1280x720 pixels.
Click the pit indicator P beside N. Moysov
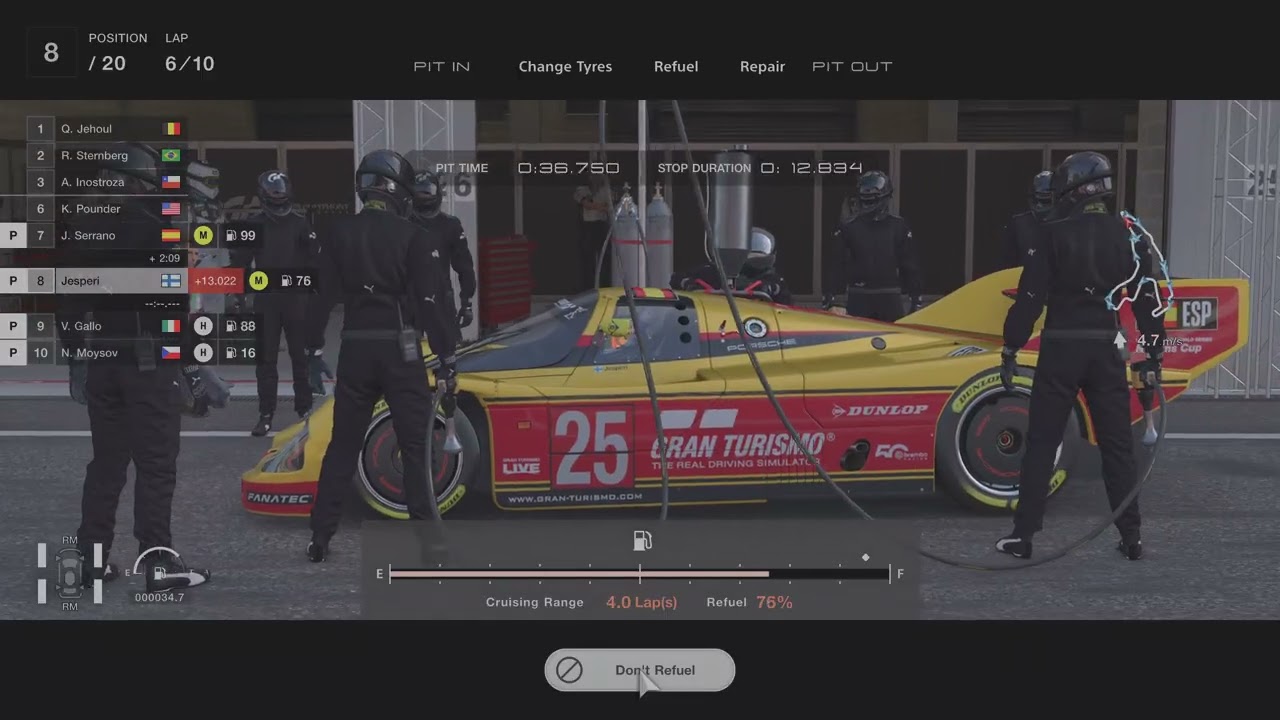click(x=13, y=353)
